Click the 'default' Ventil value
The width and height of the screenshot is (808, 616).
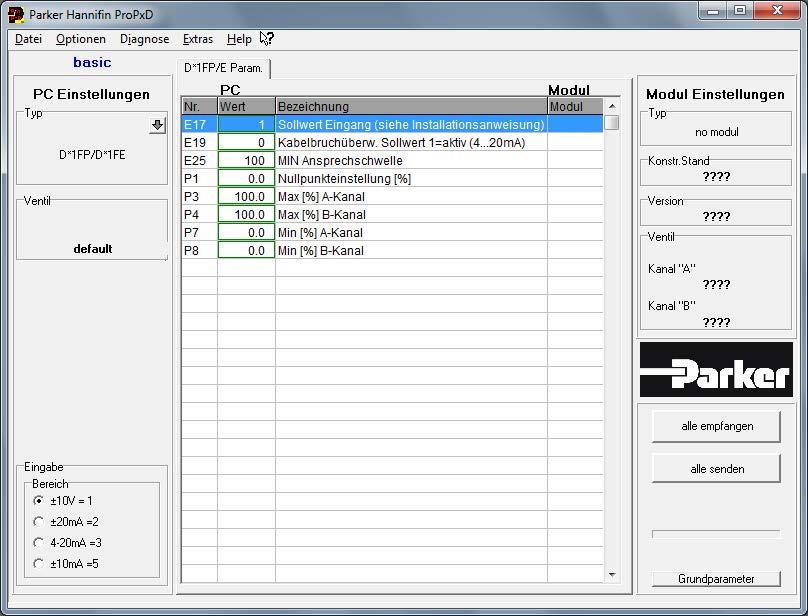pyautogui.click(x=93, y=249)
